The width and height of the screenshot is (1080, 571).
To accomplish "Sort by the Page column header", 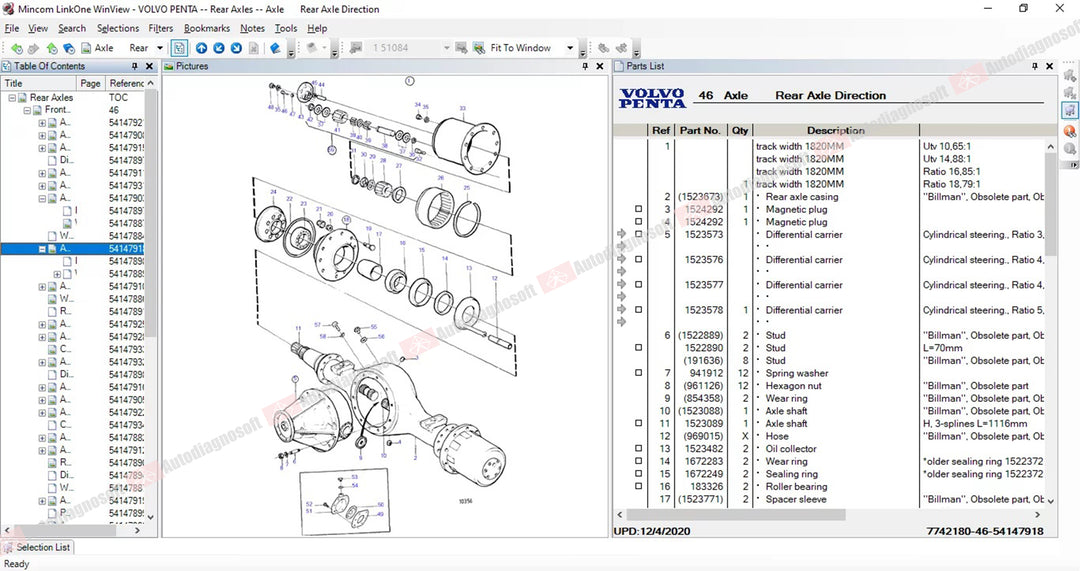I will coord(90,83).
